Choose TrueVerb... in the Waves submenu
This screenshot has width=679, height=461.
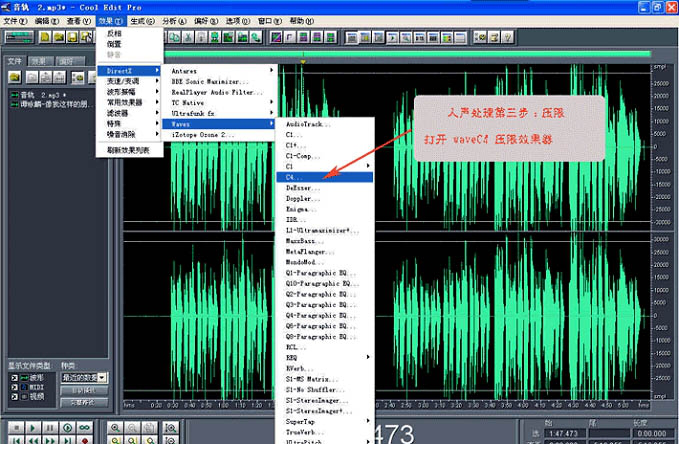(325, 432)
